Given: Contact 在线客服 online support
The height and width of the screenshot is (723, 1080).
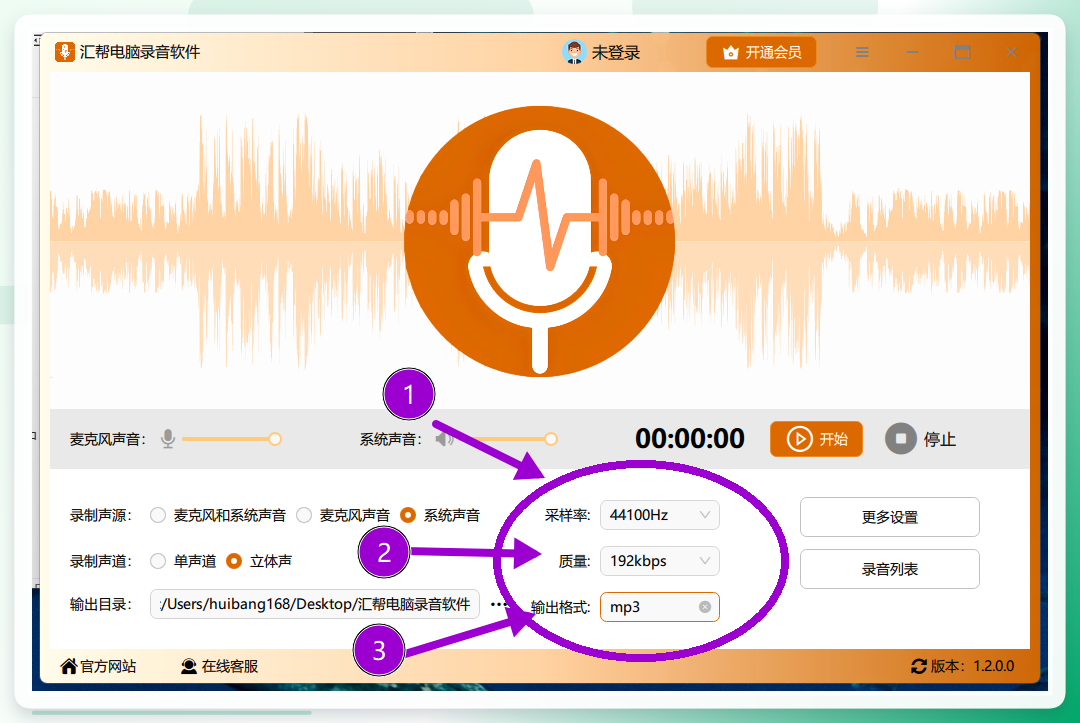Looking at the screenshot, I should [x=219, y=666].
